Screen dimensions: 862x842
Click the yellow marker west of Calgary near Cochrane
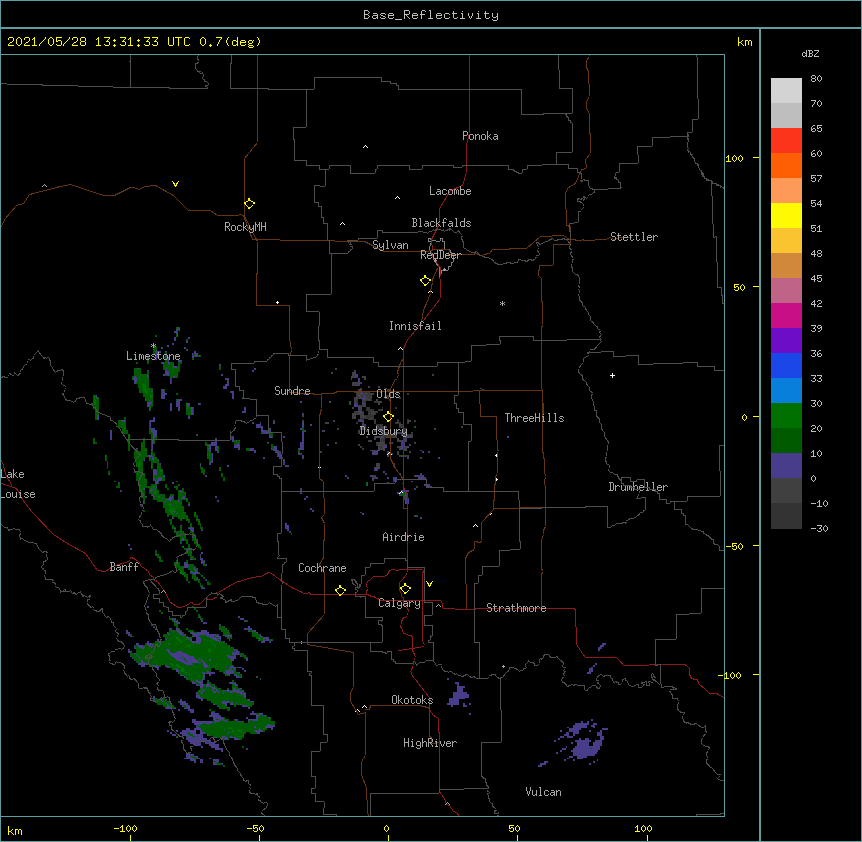click(340, 590)
